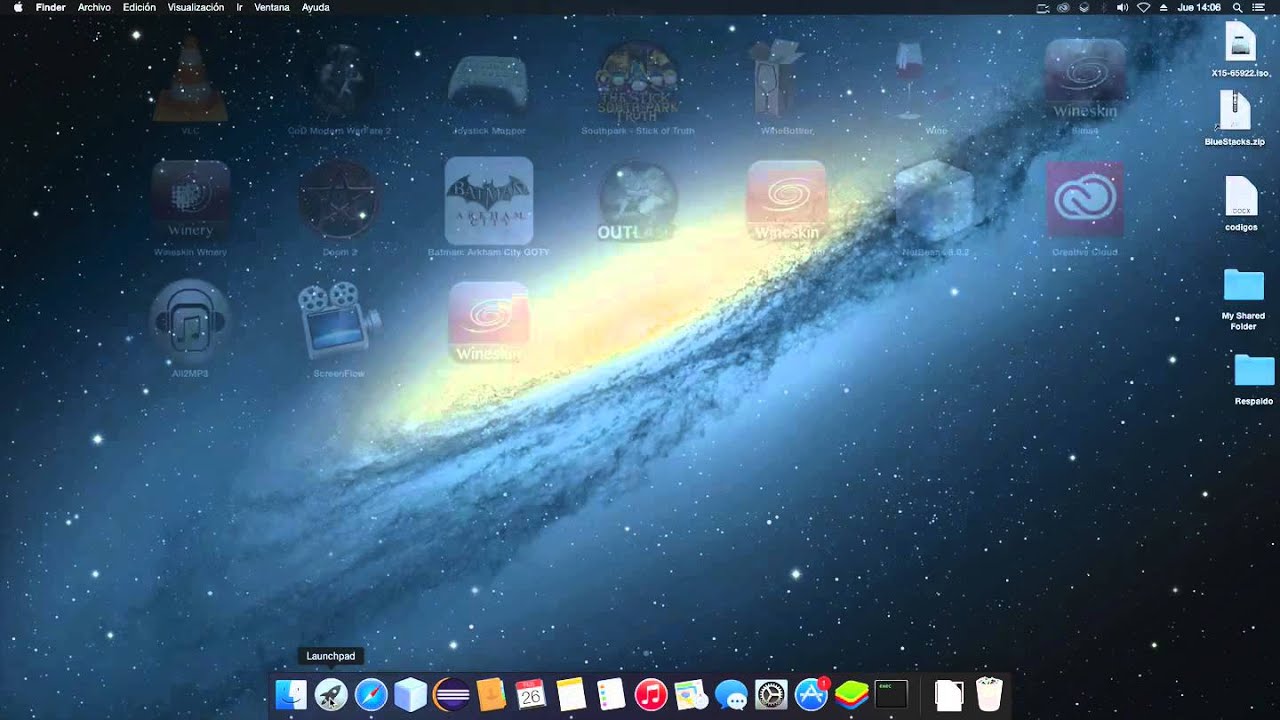Open the Visualización menu
Image resolution: width=1280 pixels, height=720 pixels.
click(x=196, y=7)
